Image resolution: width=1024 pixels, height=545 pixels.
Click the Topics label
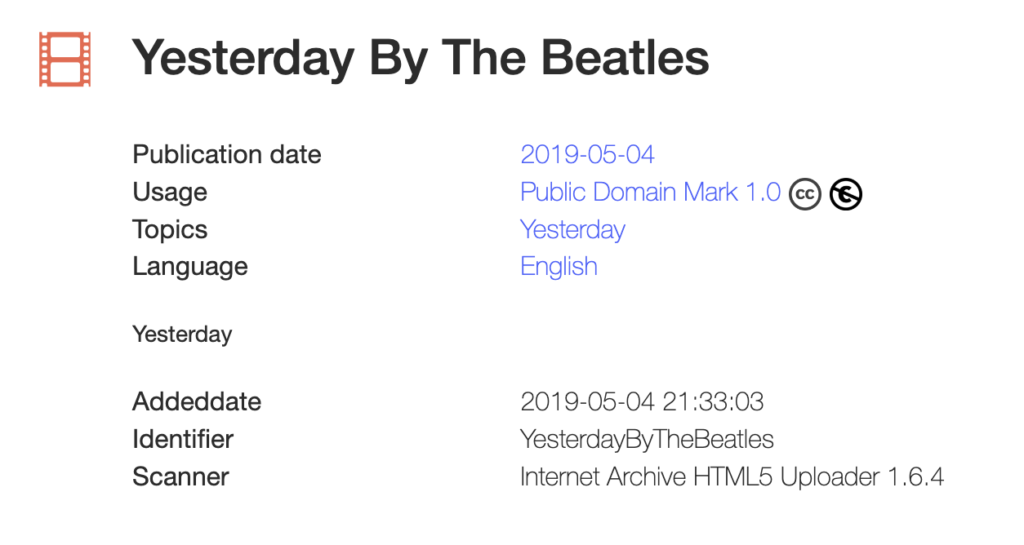pyautogui.click(x=170, y=230)
